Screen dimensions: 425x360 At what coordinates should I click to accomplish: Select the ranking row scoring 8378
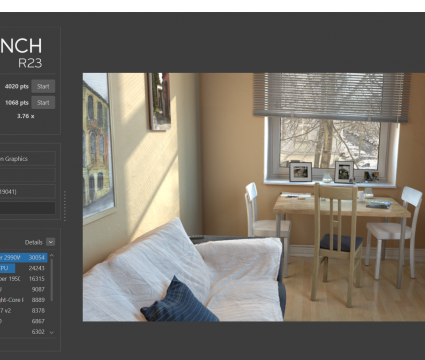pyautogui.click(x=23, y=311)
